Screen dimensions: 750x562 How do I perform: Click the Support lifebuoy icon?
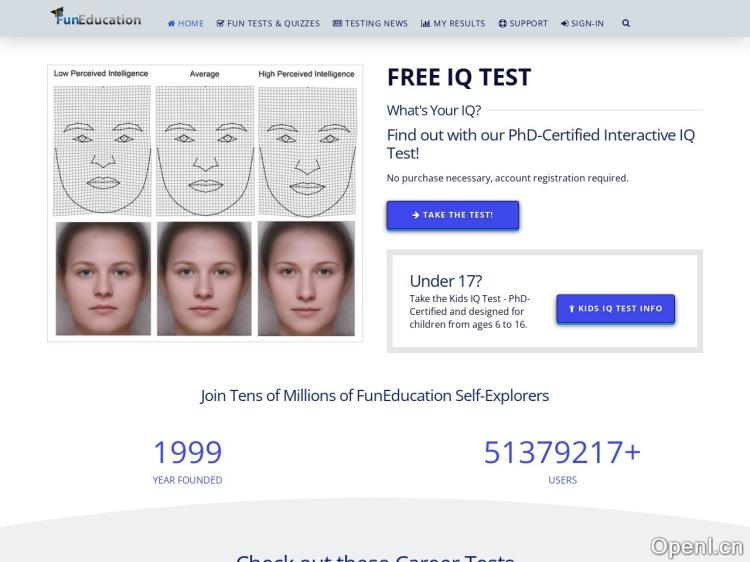pos(502,23)
